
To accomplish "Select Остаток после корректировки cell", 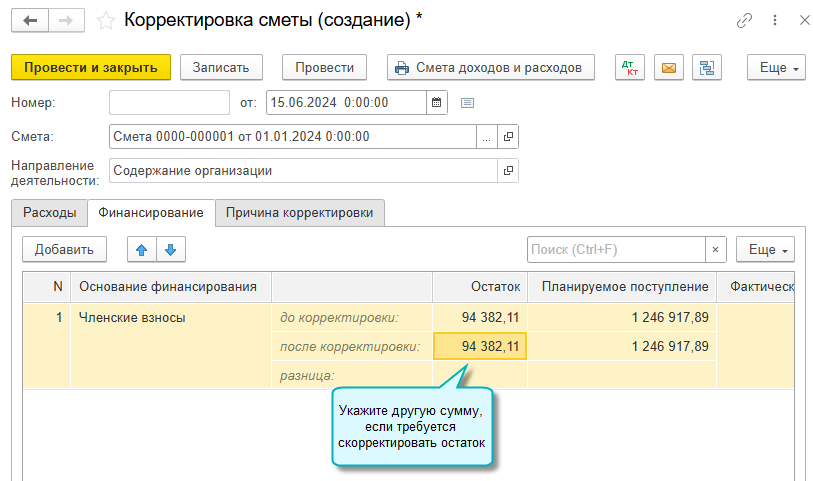I will (480, 347).
